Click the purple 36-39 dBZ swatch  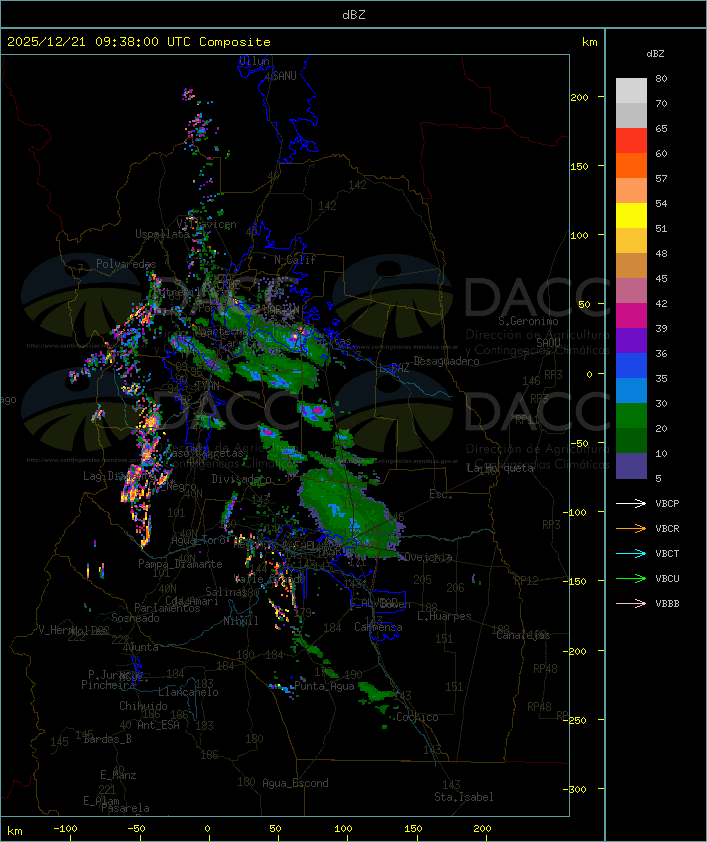(x=631, y=340)
